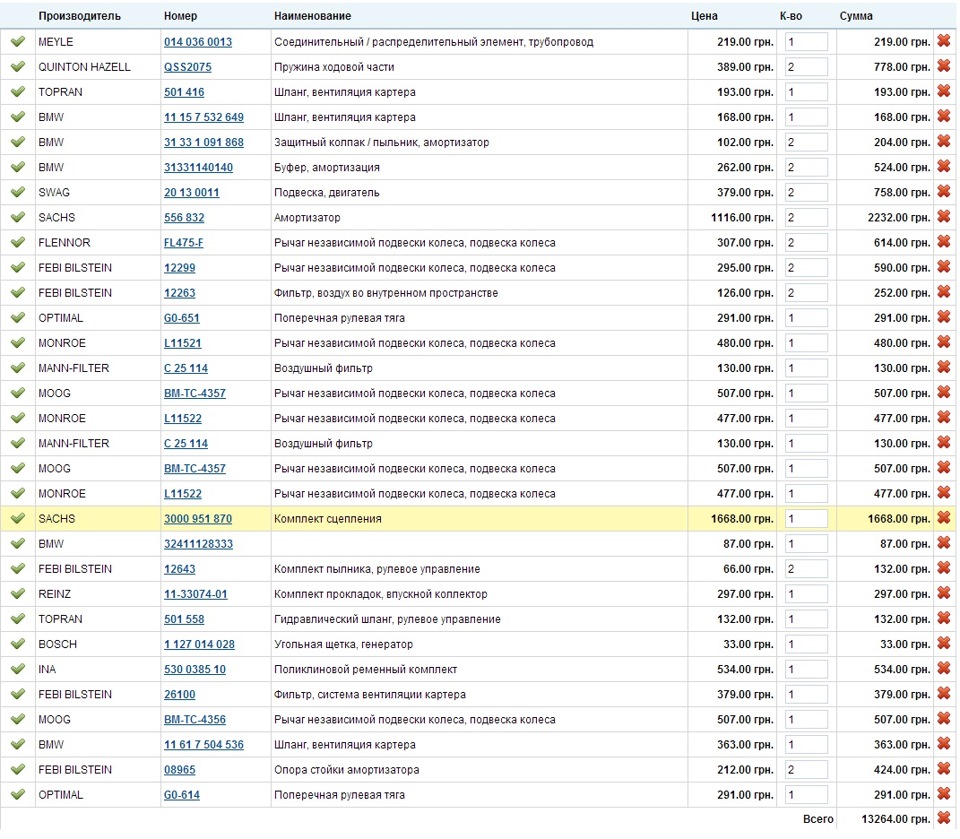Click the green checkmark for MEYLE row
960x839 pixels.
pyautogui.click(x=18, y=42)
